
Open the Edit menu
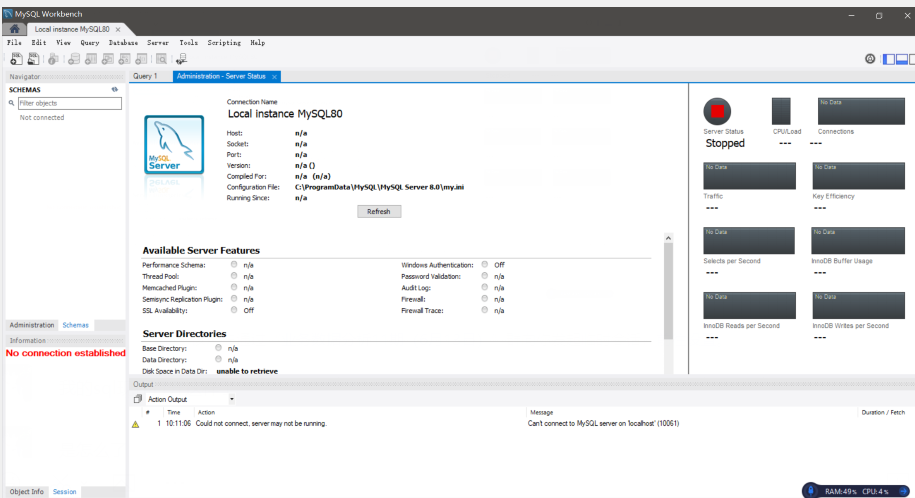click(x=39, y=43)
